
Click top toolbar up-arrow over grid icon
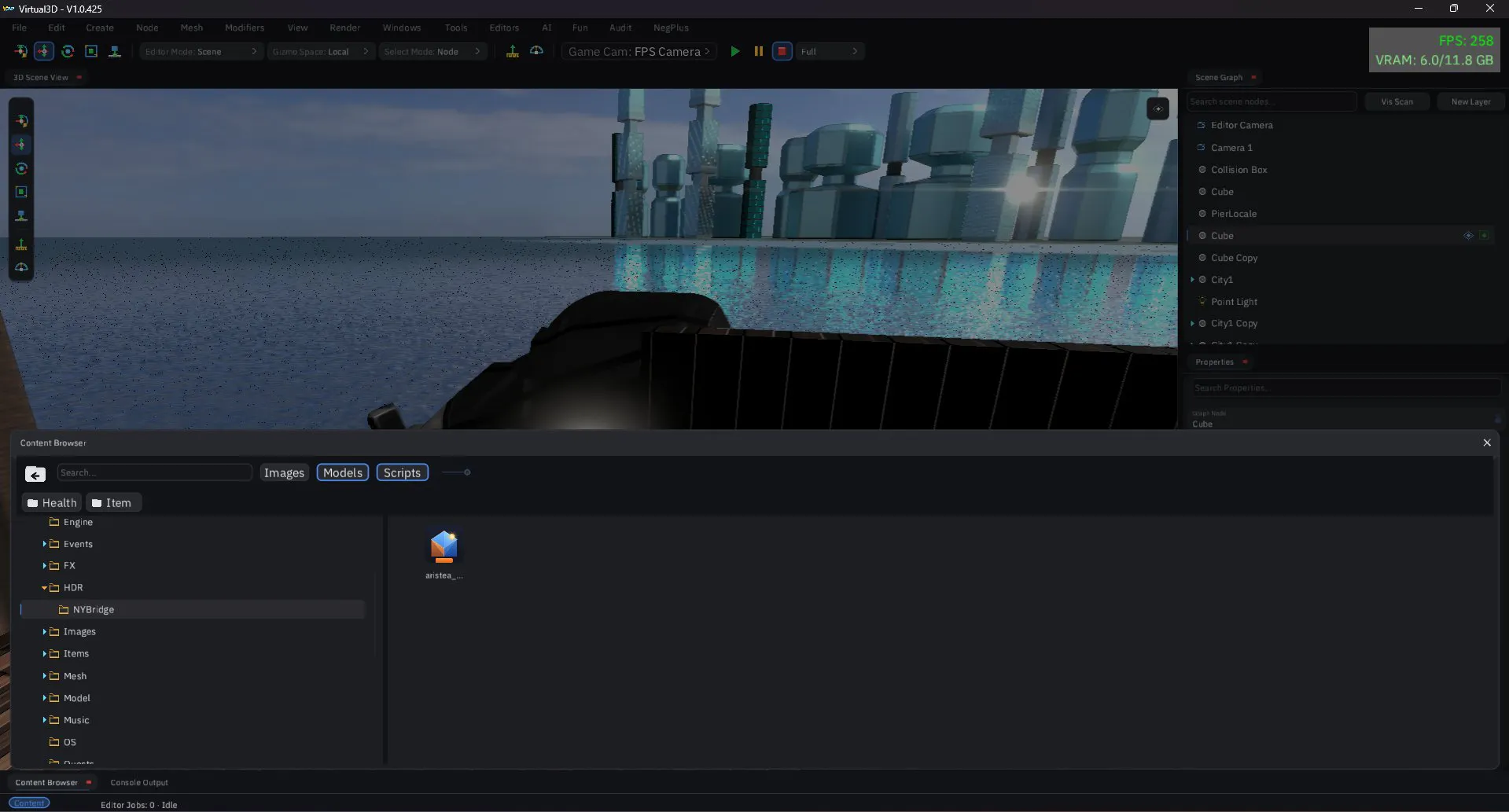(x=513, y=51)
